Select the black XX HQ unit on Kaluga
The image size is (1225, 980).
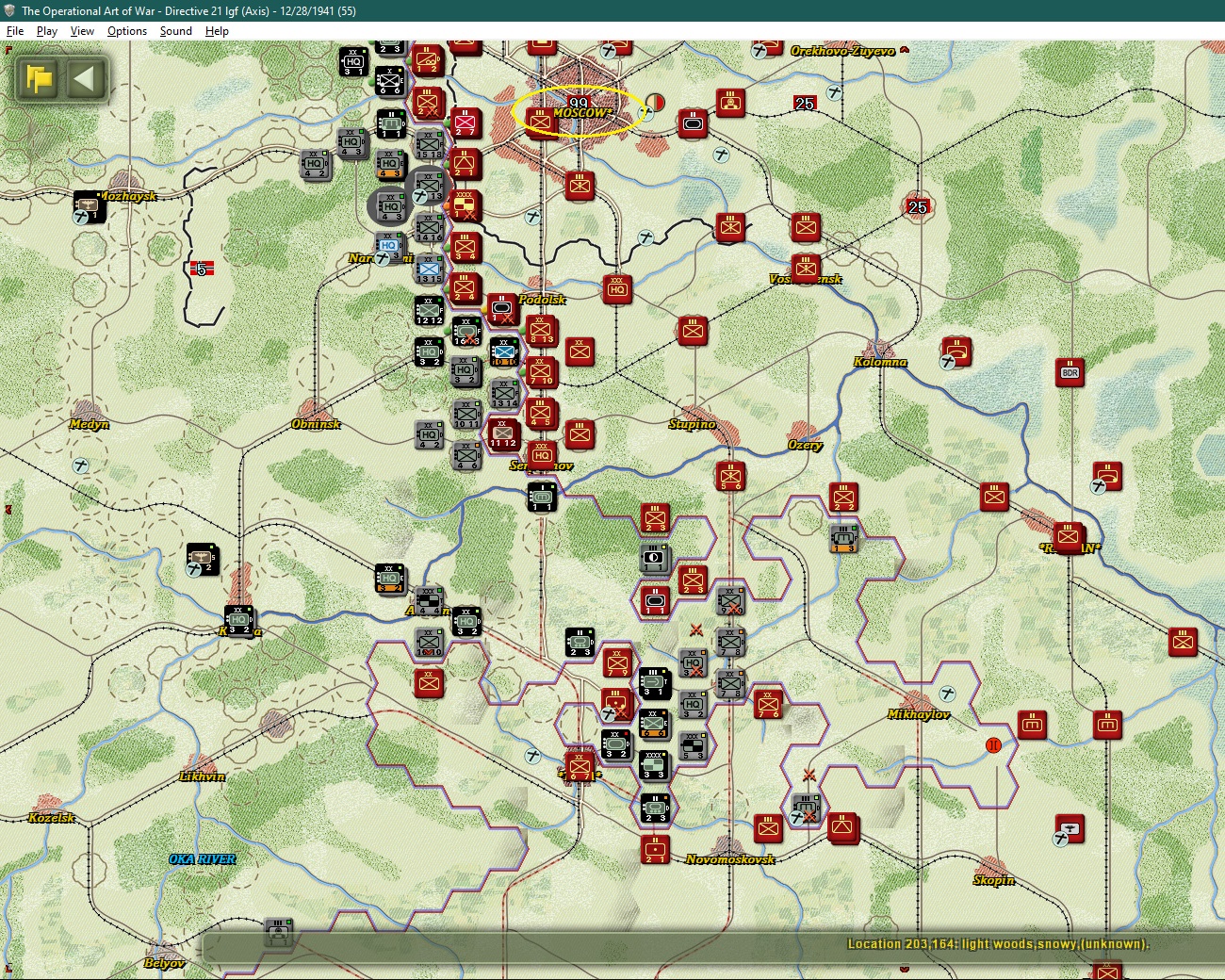(x=238, y=620)
